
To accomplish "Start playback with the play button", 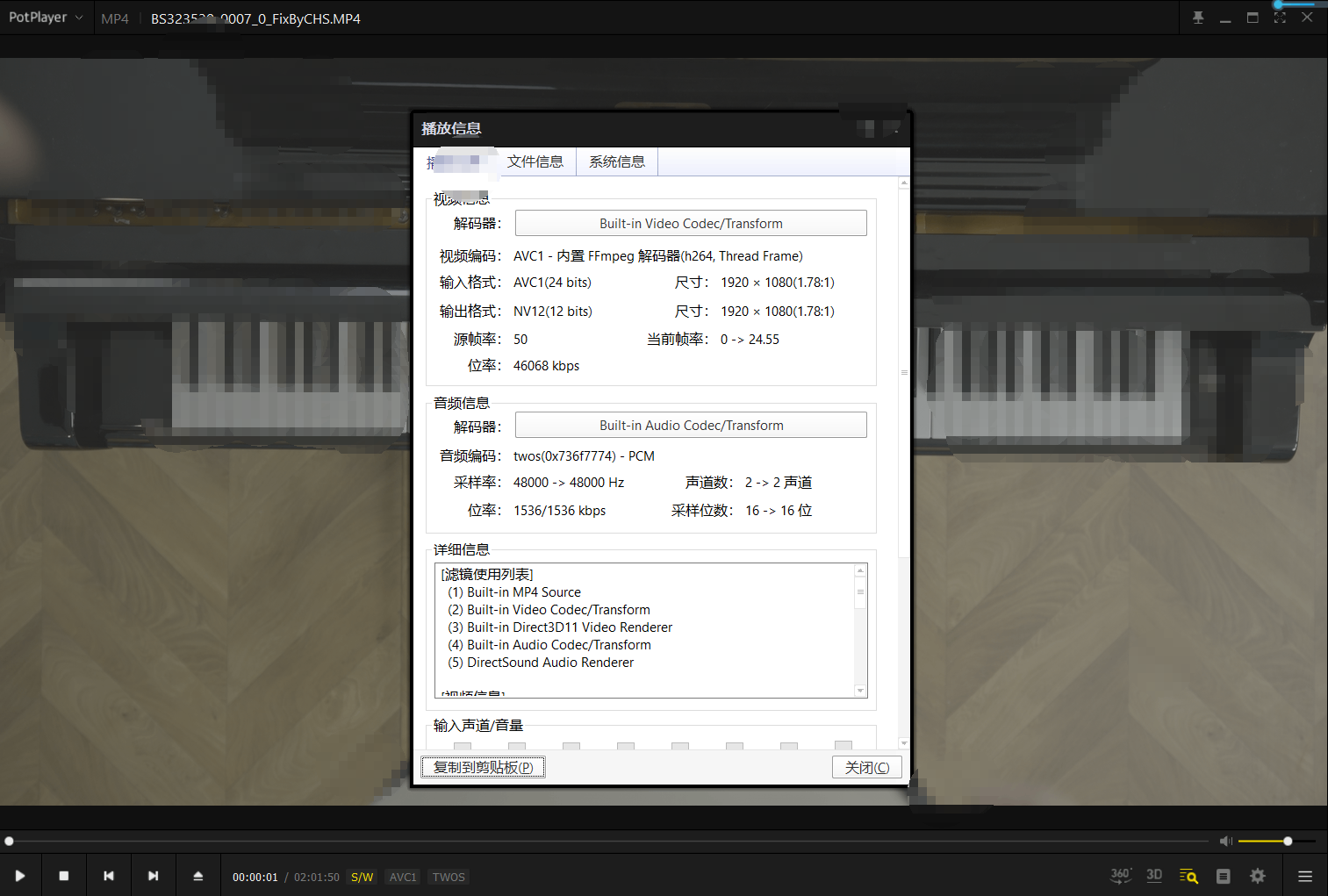I will coord(20,876).
